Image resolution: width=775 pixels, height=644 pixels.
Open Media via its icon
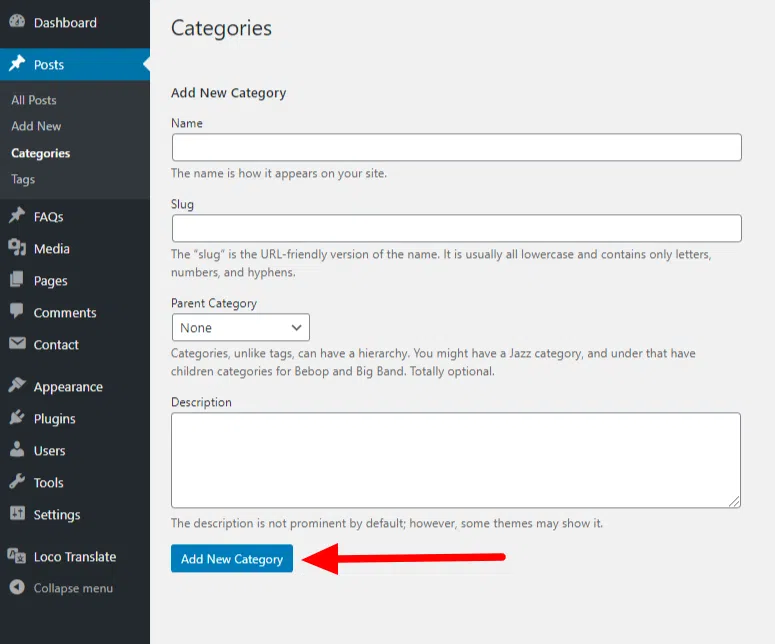pyautogui.click(x=17, y=248)
